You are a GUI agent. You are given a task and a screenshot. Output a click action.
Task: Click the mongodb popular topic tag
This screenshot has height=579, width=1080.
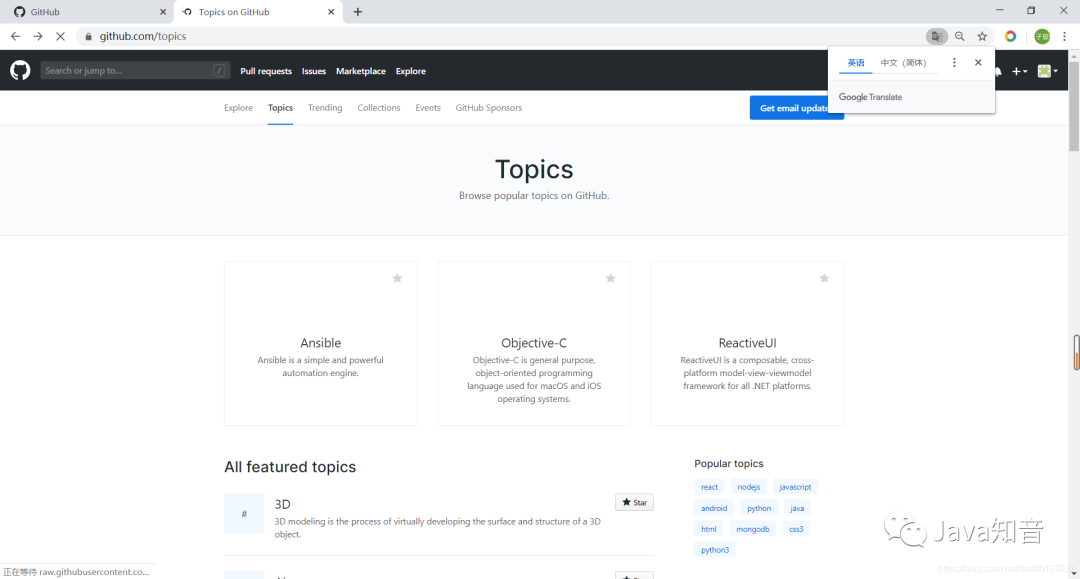[753, 529]
